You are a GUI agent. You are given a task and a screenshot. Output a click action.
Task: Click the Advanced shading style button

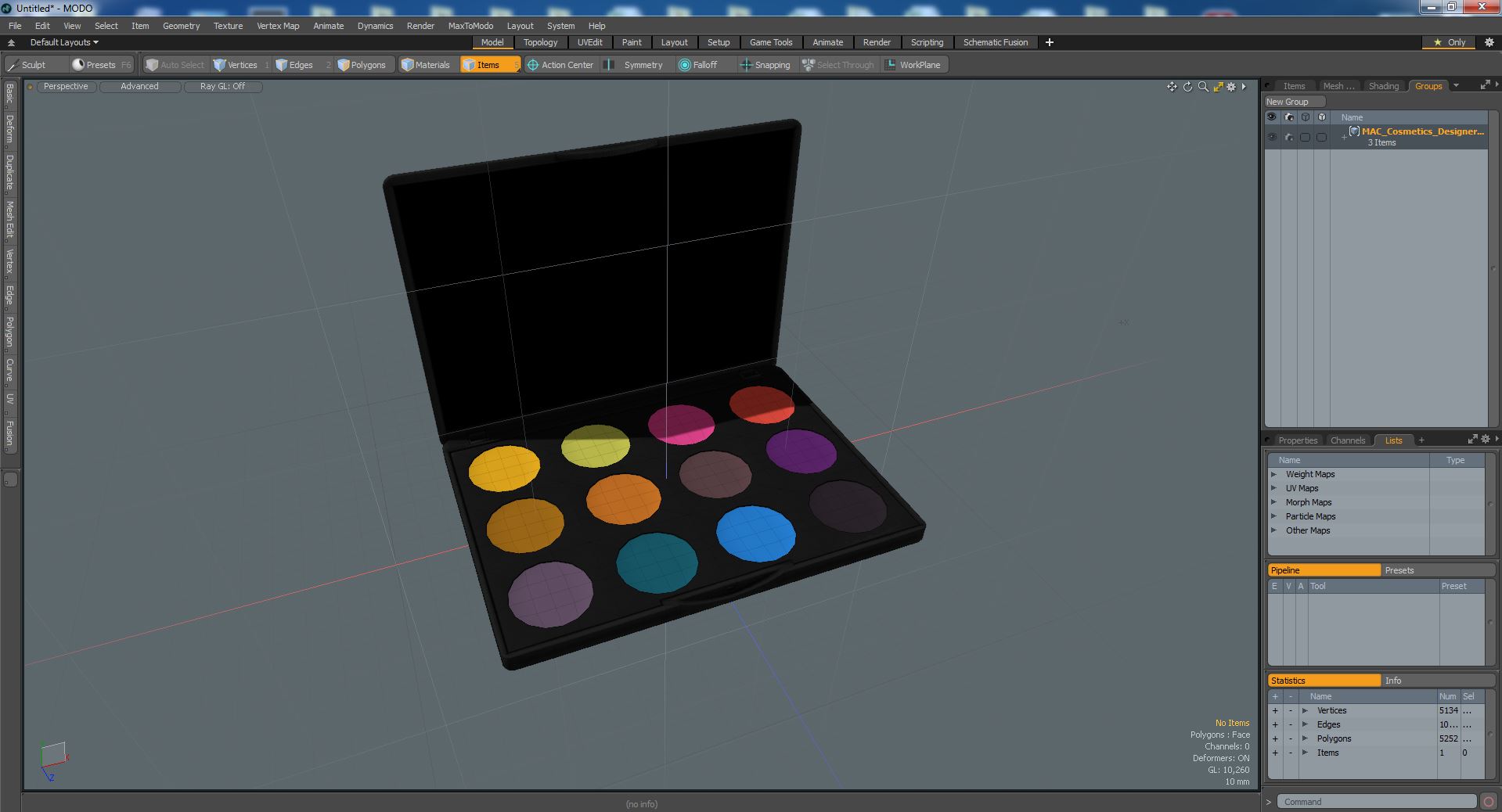(139, 87)
